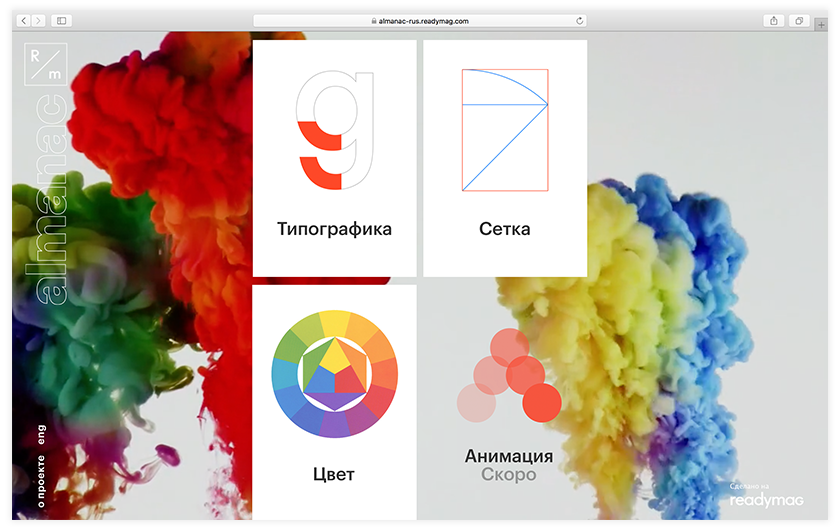The width and height of the screenshot is (840, 530).
Task: Click the Сетка section title
Action: [505, 229]
